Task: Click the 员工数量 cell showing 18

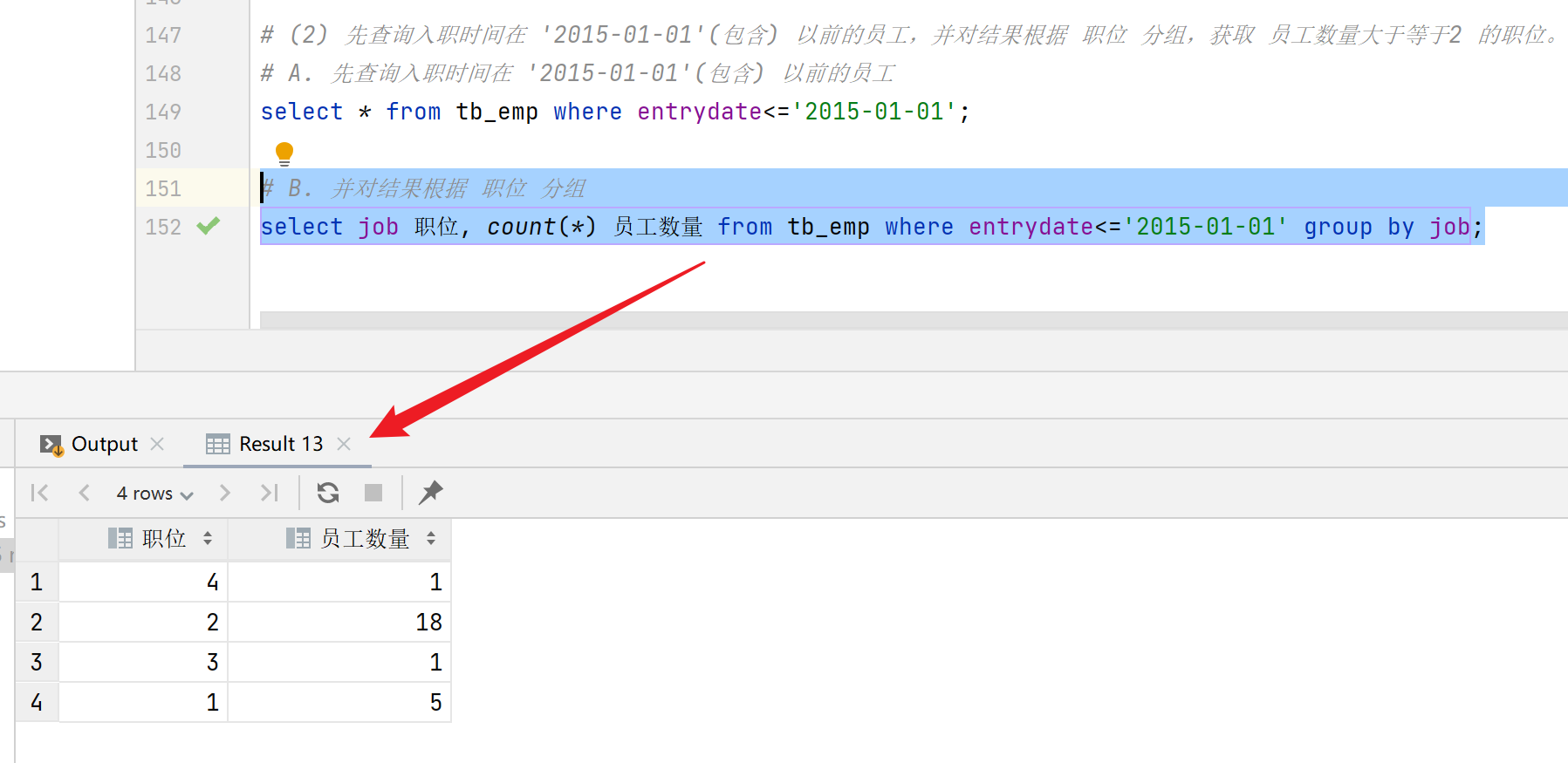Action: pos(339,622)
